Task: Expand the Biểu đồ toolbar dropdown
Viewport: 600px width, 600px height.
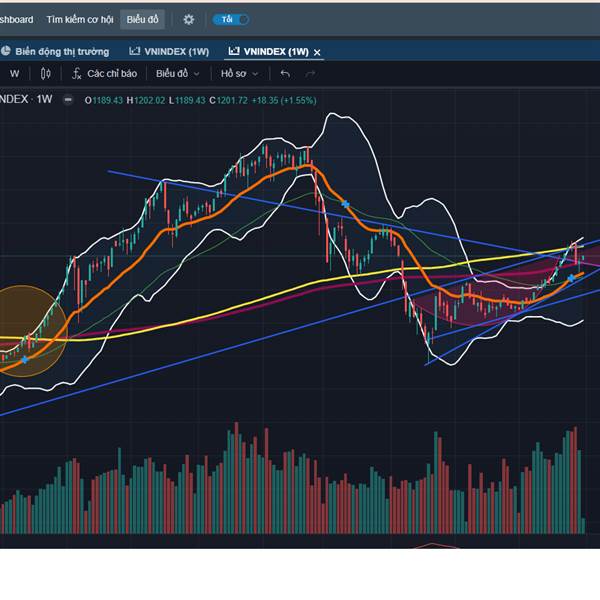Action: click(x=177, y=73)
